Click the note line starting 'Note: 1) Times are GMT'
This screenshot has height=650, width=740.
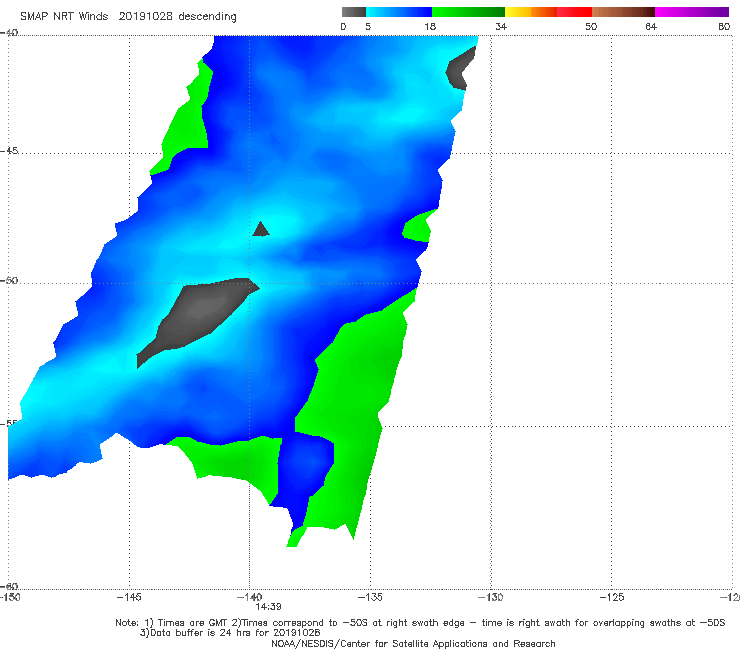tap(420, 623)
